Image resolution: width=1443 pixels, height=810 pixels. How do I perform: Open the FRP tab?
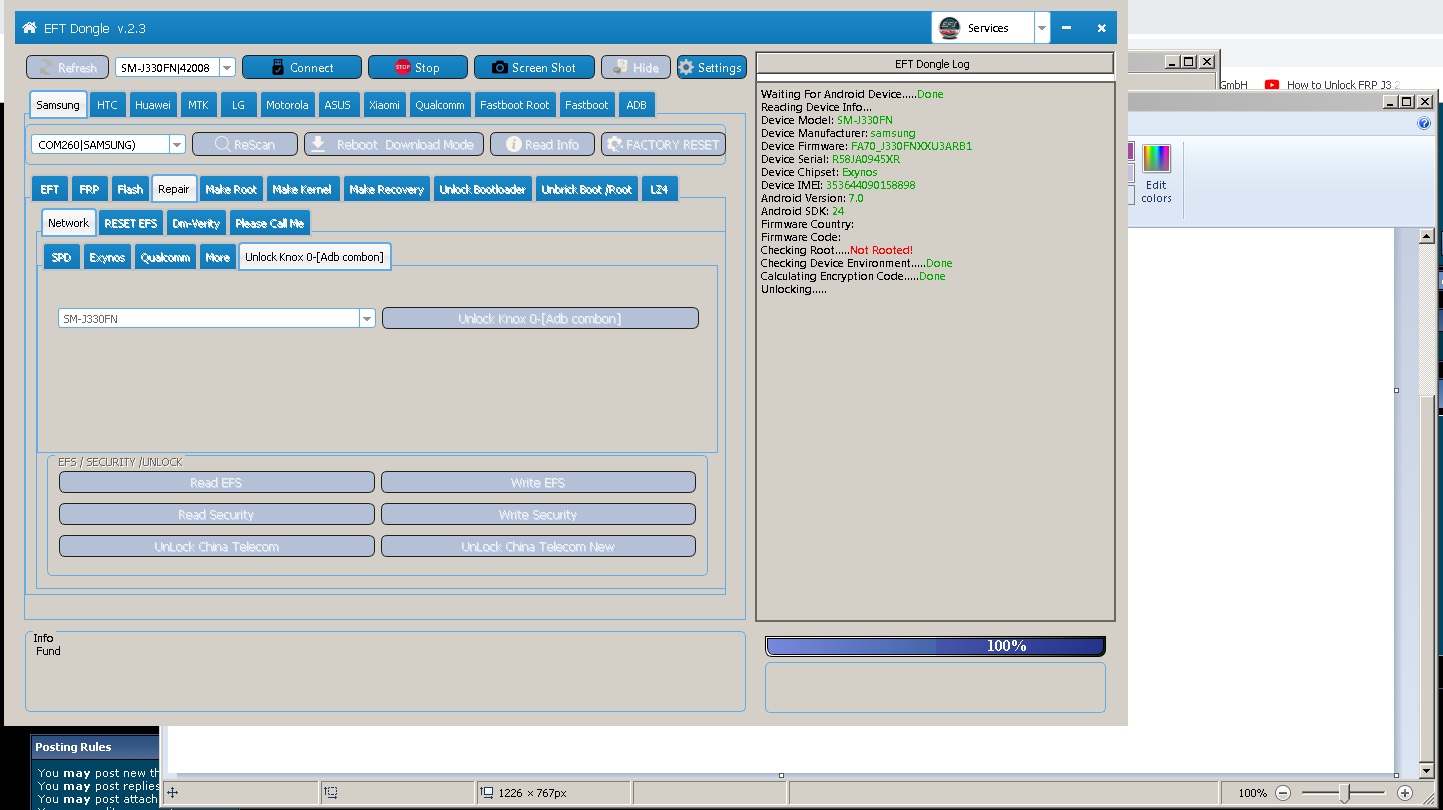click(89, 189)
